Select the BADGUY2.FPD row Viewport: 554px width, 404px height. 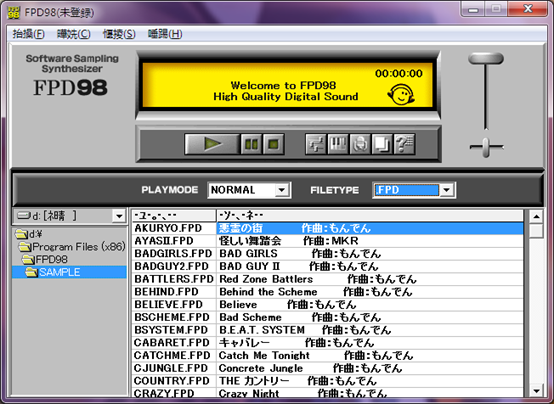[328, 267]
